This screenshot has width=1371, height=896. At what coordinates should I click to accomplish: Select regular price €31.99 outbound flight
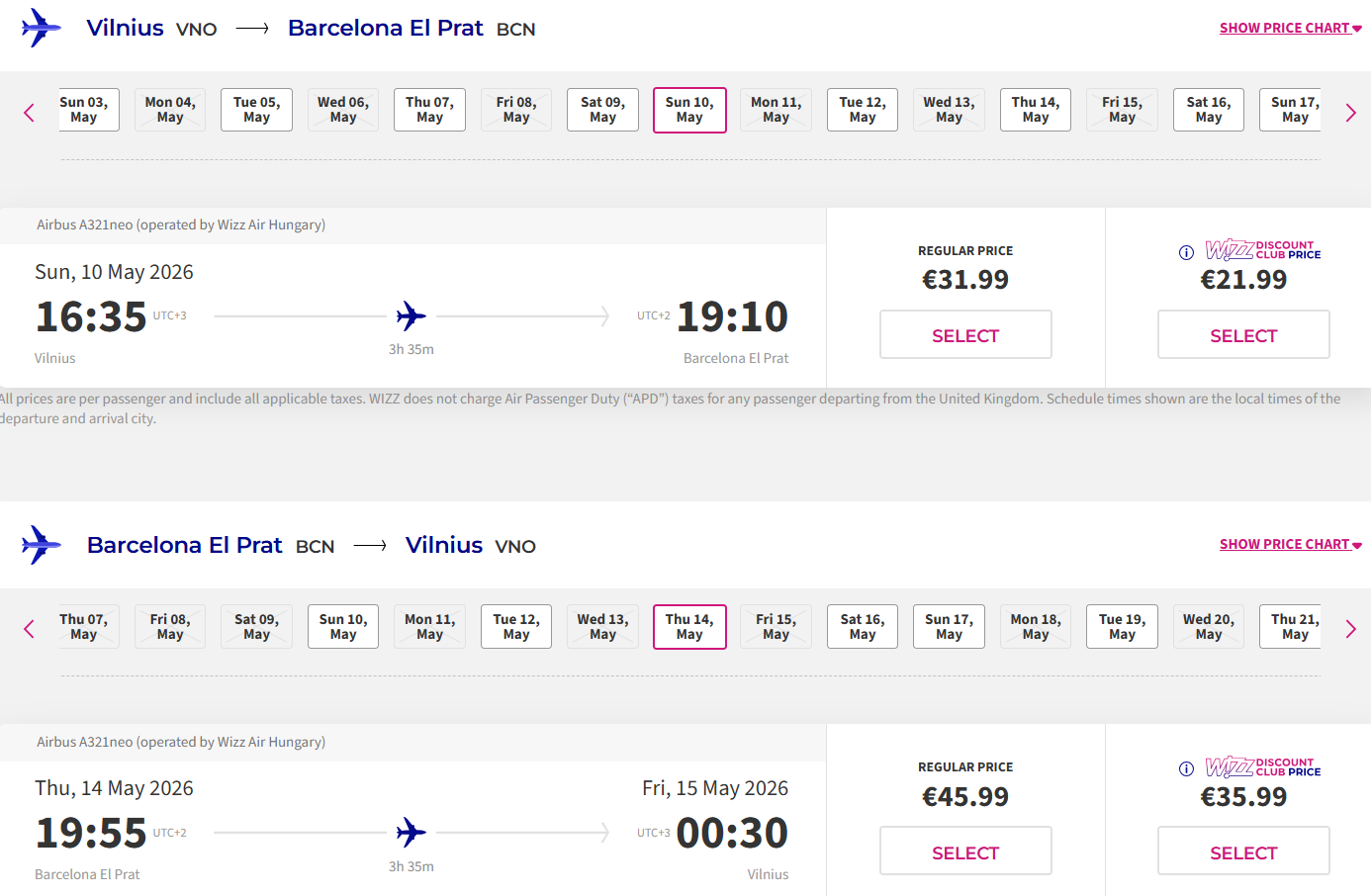[964, 335]
